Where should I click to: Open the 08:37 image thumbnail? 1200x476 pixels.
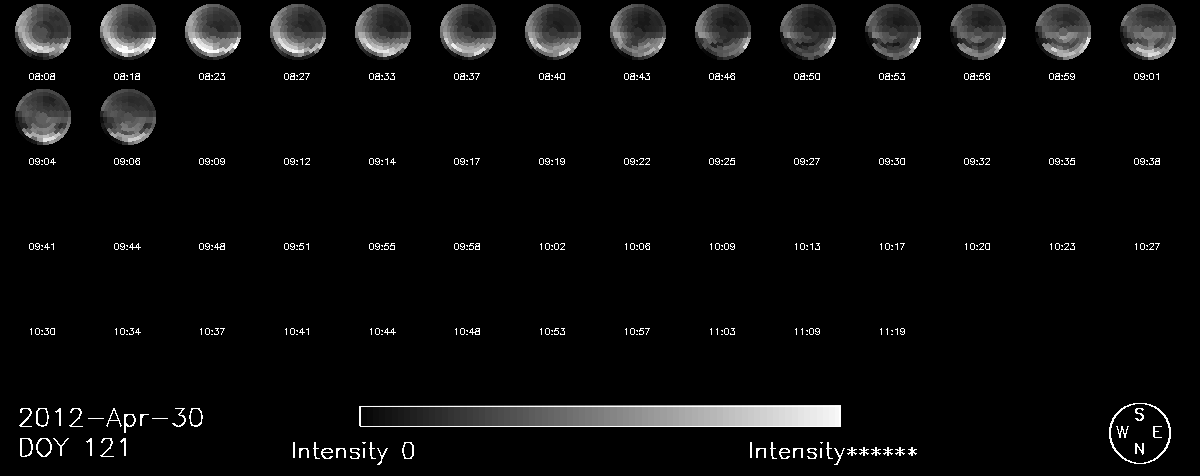(468, 32)
